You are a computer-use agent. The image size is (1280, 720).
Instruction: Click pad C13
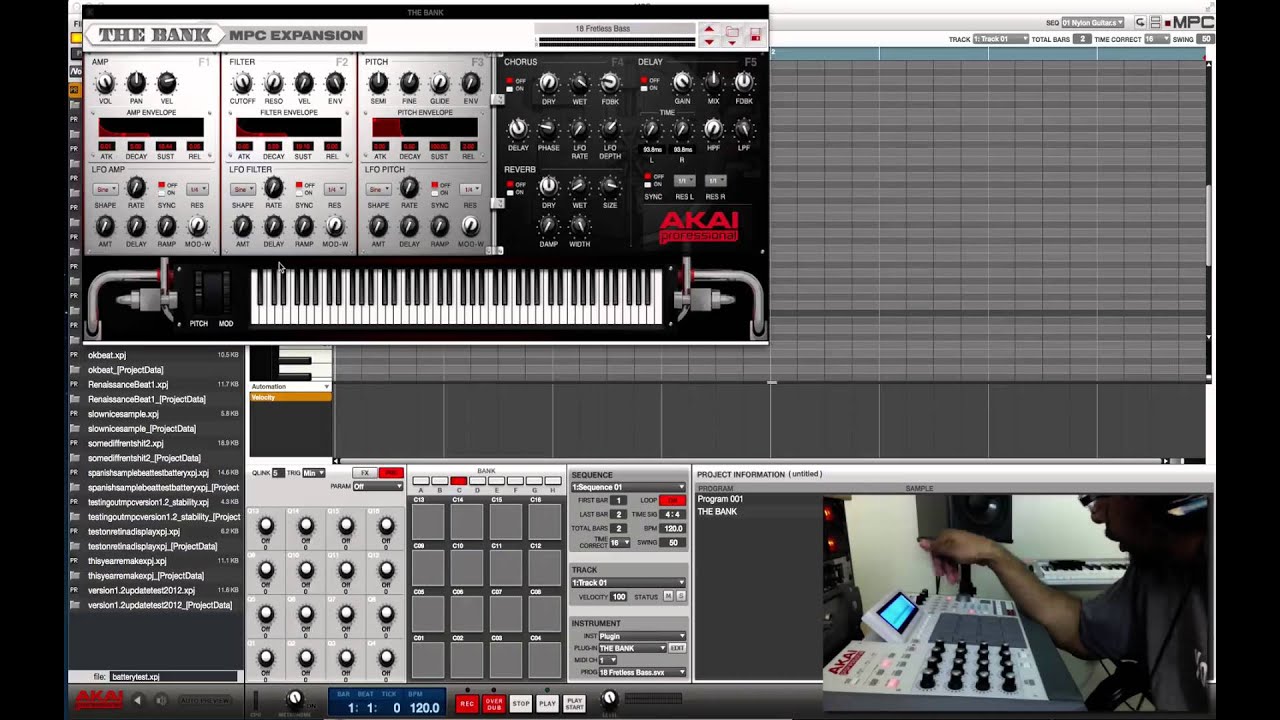428,522
